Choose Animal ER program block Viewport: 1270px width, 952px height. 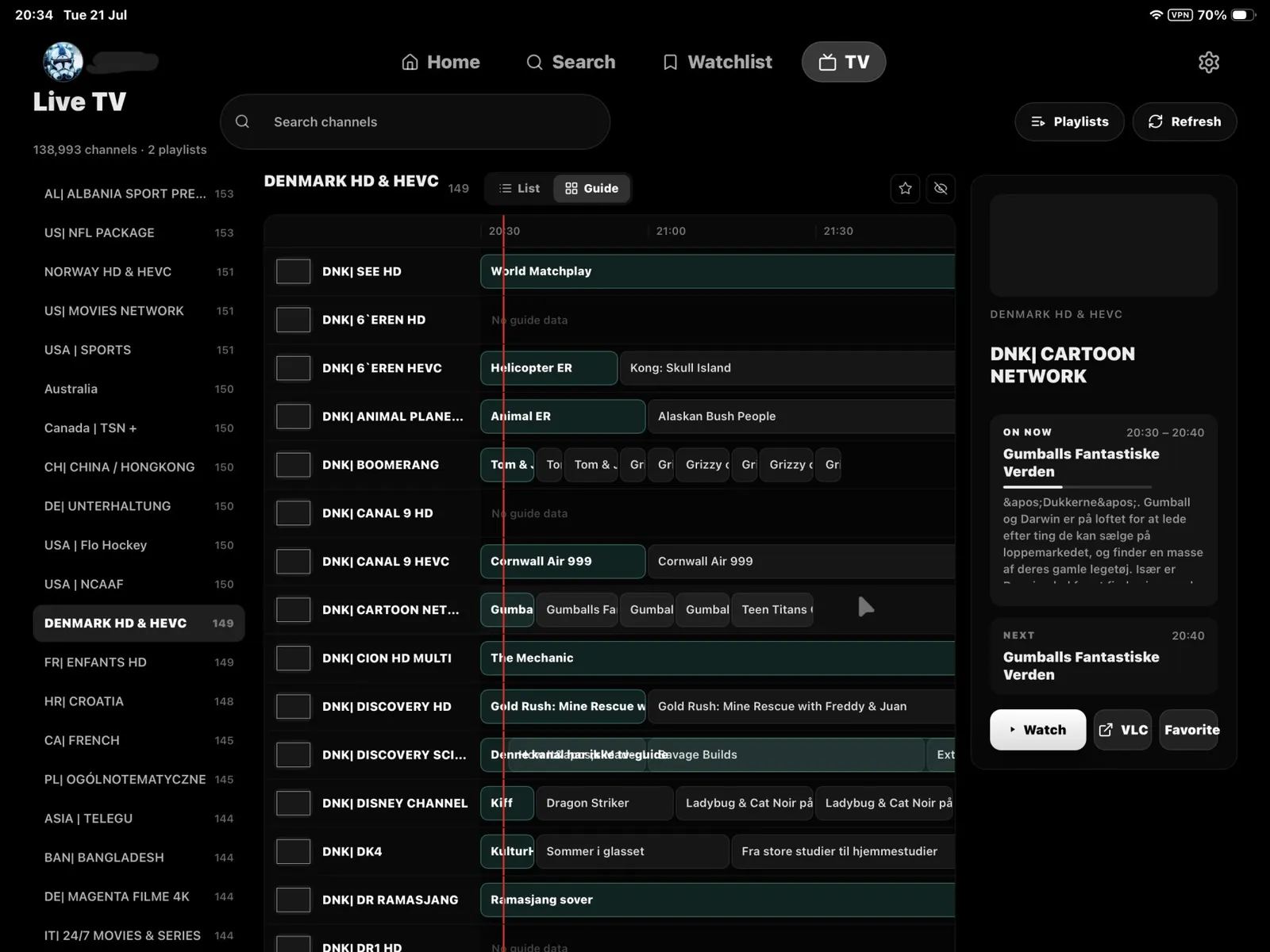click(563, 416)
